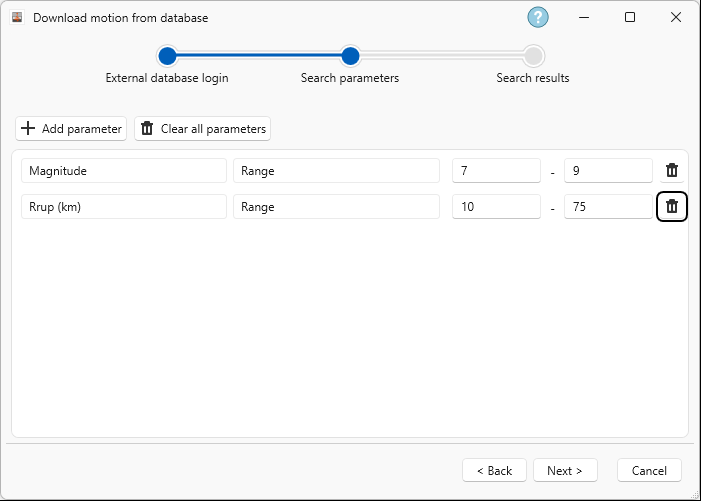Click the Next button
701x501 pixels.
point(565,470)
